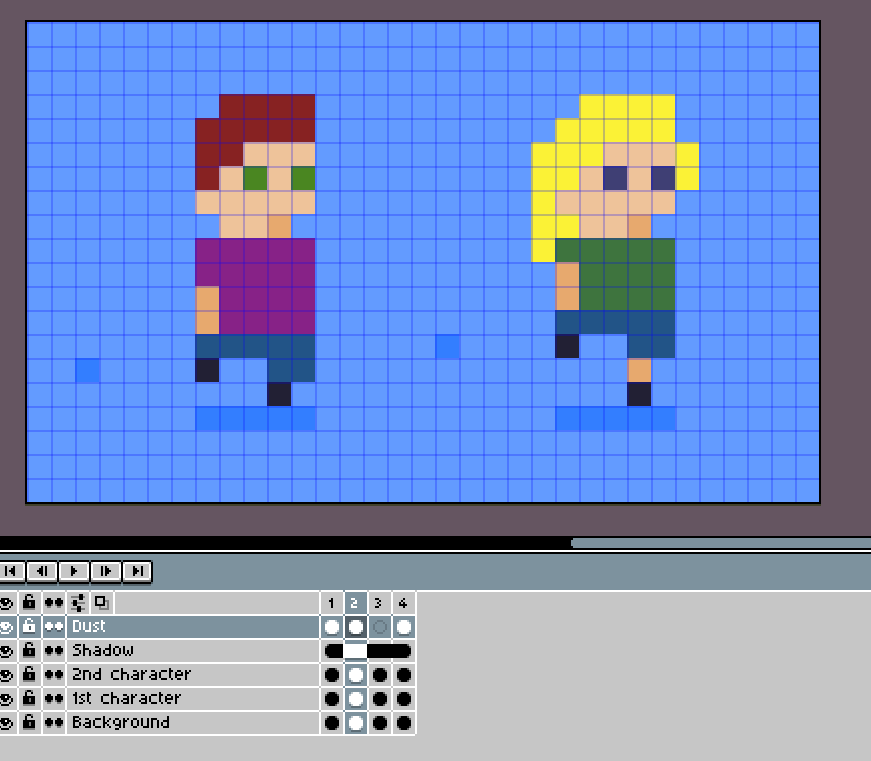Screen dimensions: 871x761
Task: Select the 2nd character layer
Action: click(x=193, y=674)
